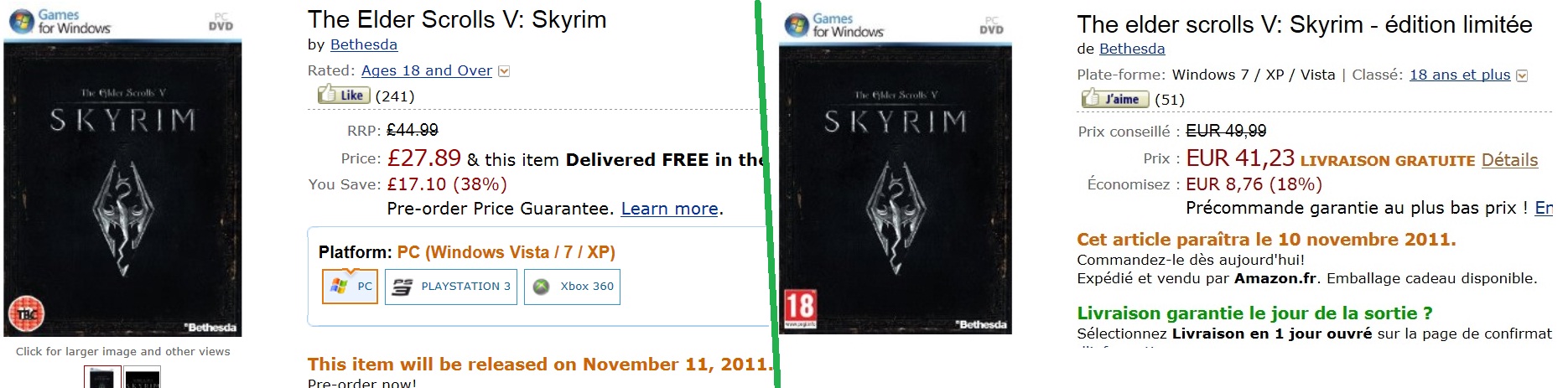1568x388 pixels.
Task: Open the 18 ans et plus rating link
Action: 1460,75
